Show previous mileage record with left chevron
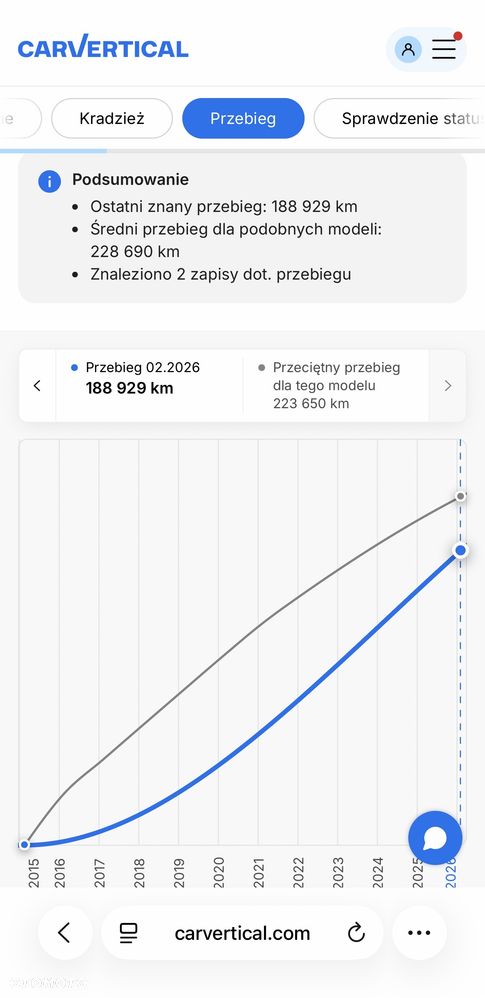This screenshot has width=485, height=998. (37, 386)
